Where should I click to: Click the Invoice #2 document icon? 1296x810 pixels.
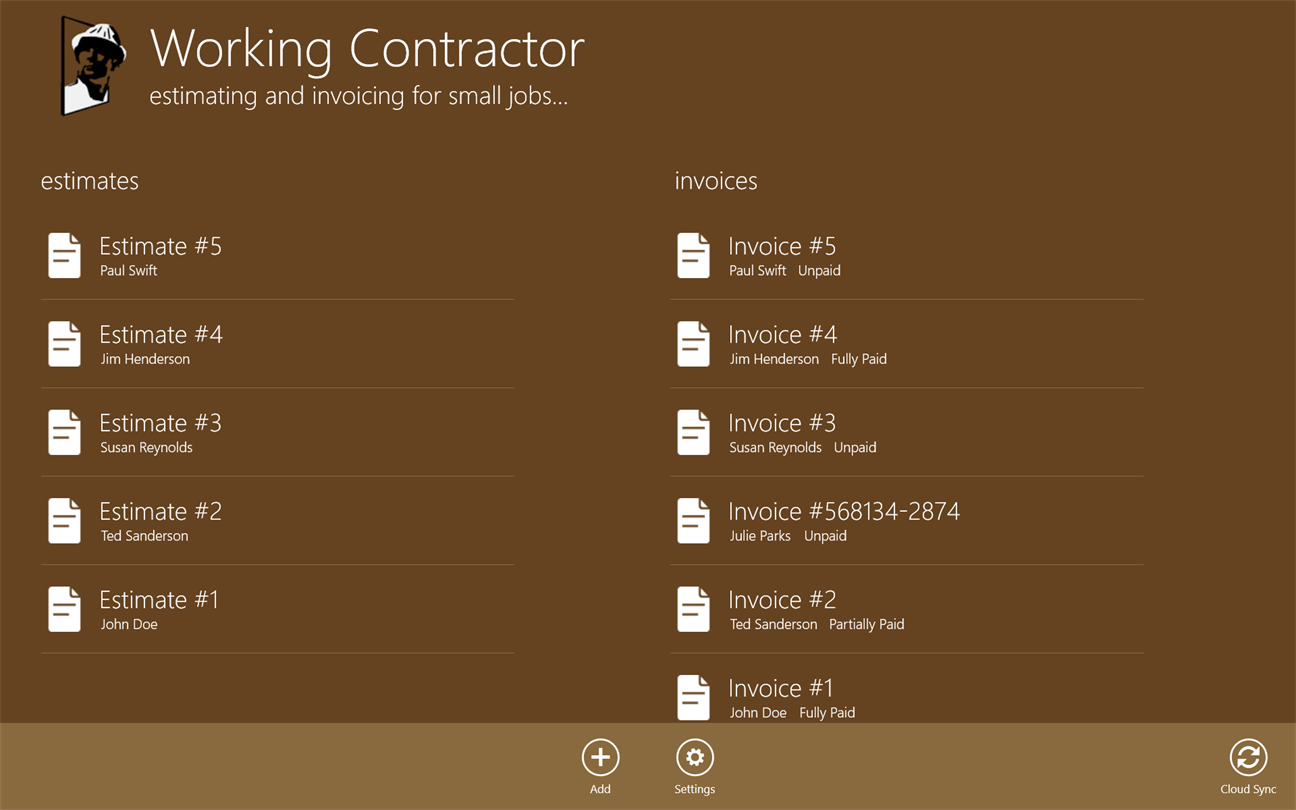(x=693, y=609)
